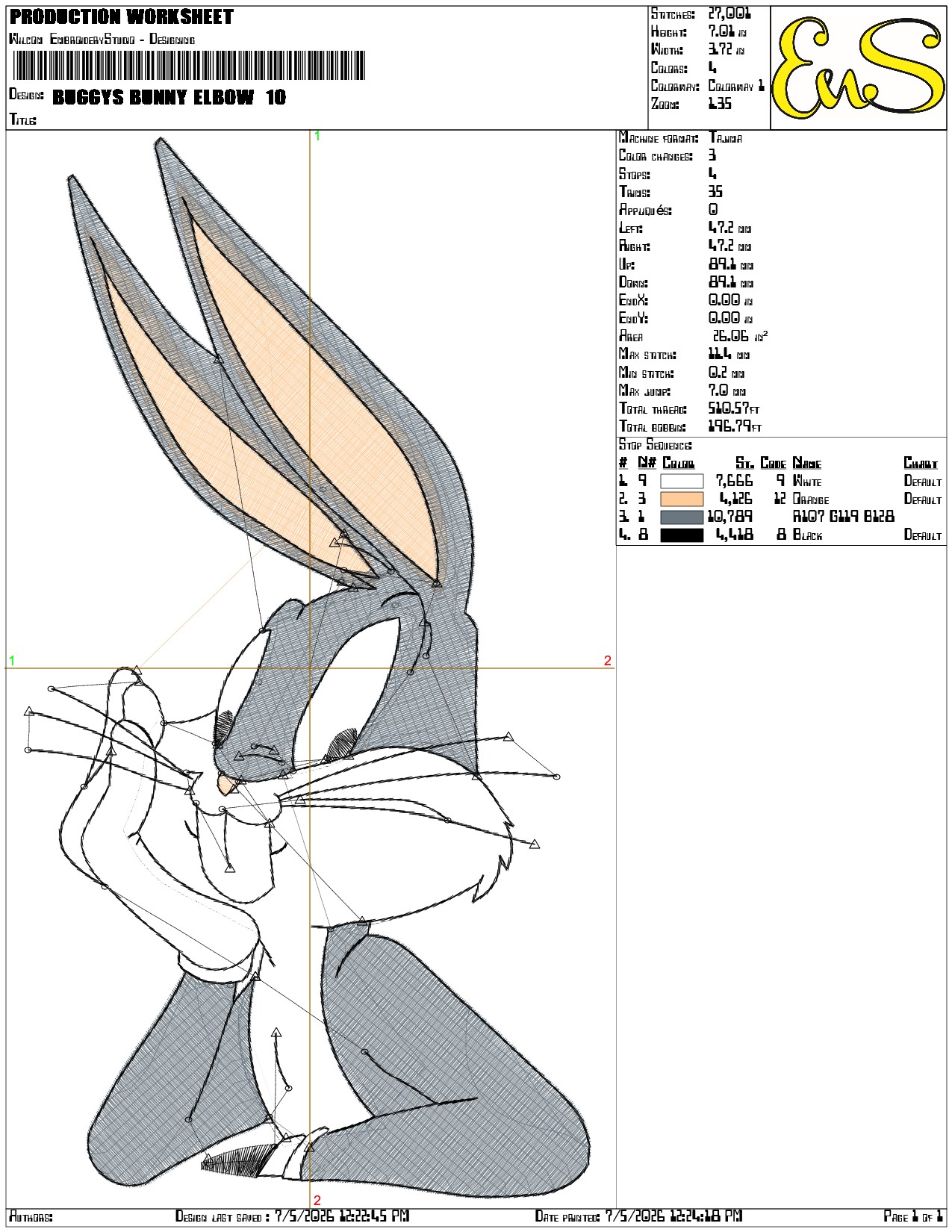Click the 'Color' column header
The width and height of the screenshot is (952, 1232).
pos(679,463)
